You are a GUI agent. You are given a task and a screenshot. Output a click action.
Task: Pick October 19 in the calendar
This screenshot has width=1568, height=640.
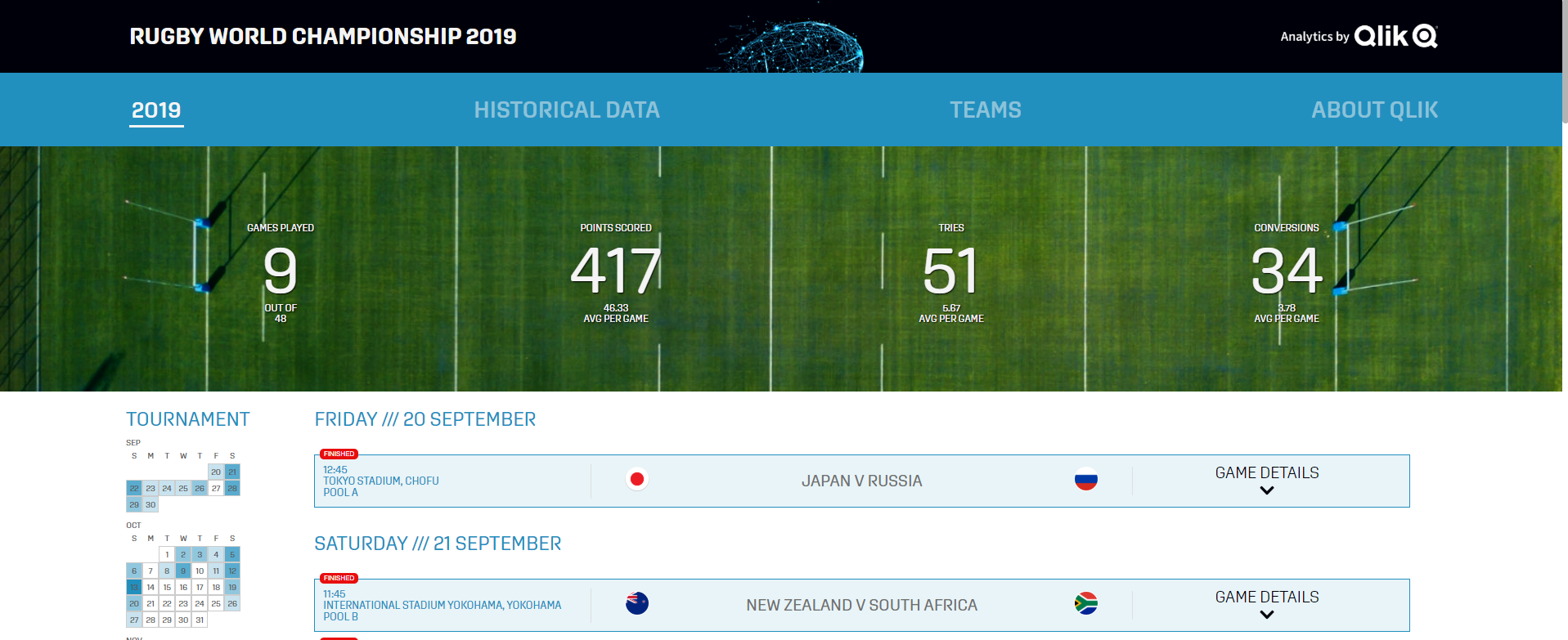point(232,587)
